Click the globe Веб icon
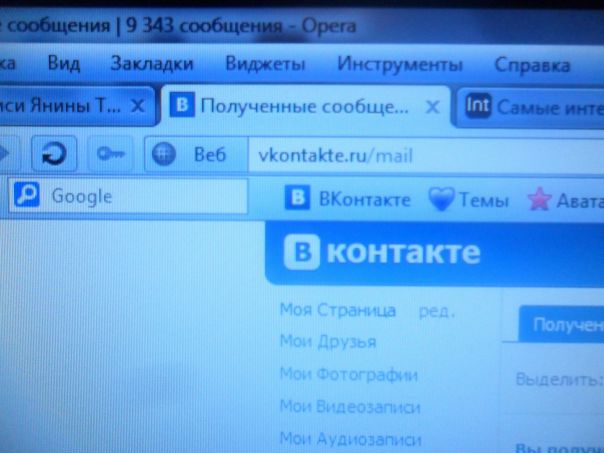604x453 pixels. [164, 154]
